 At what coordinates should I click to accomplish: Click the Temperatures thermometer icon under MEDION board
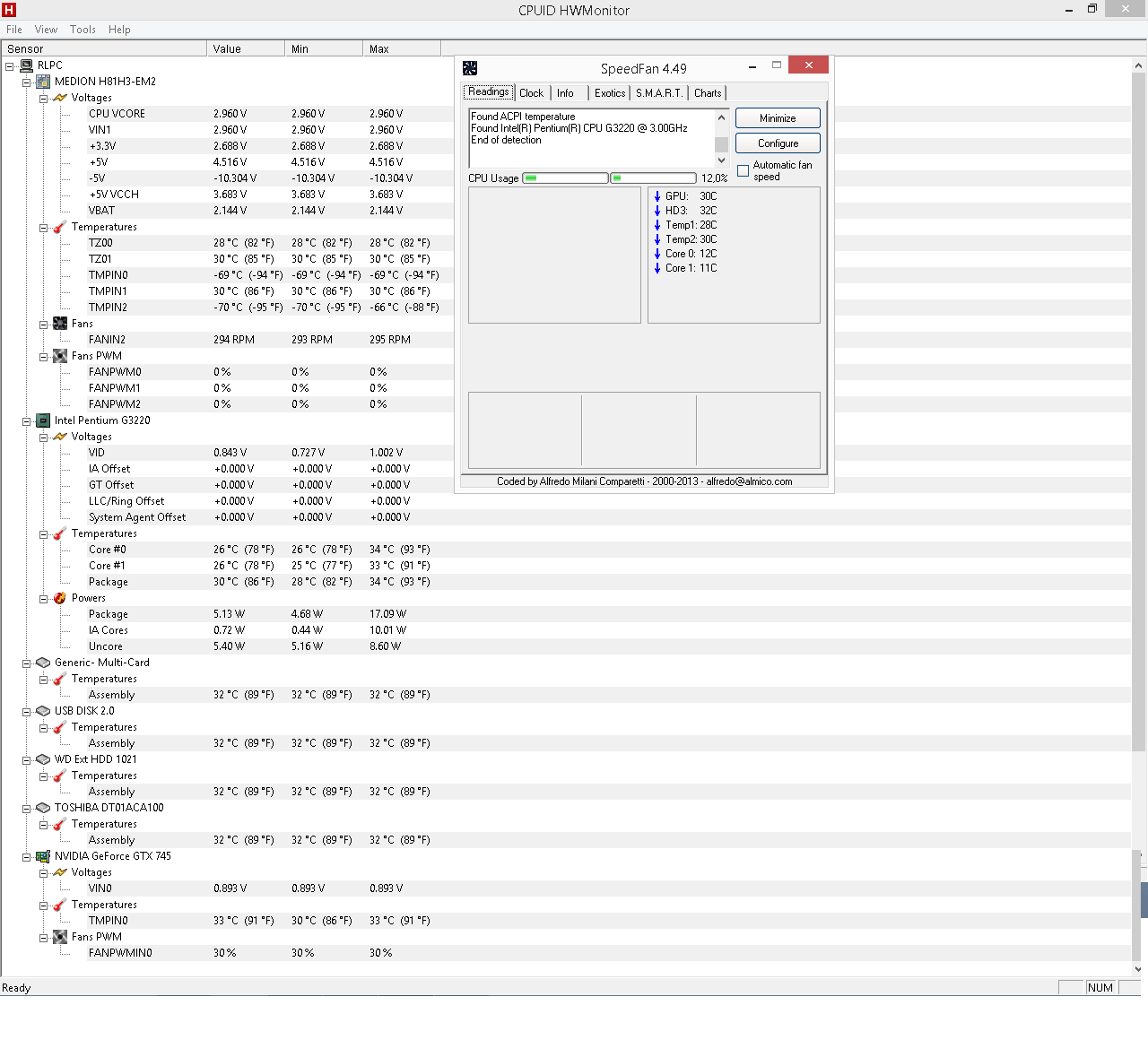tap(60, 227)
